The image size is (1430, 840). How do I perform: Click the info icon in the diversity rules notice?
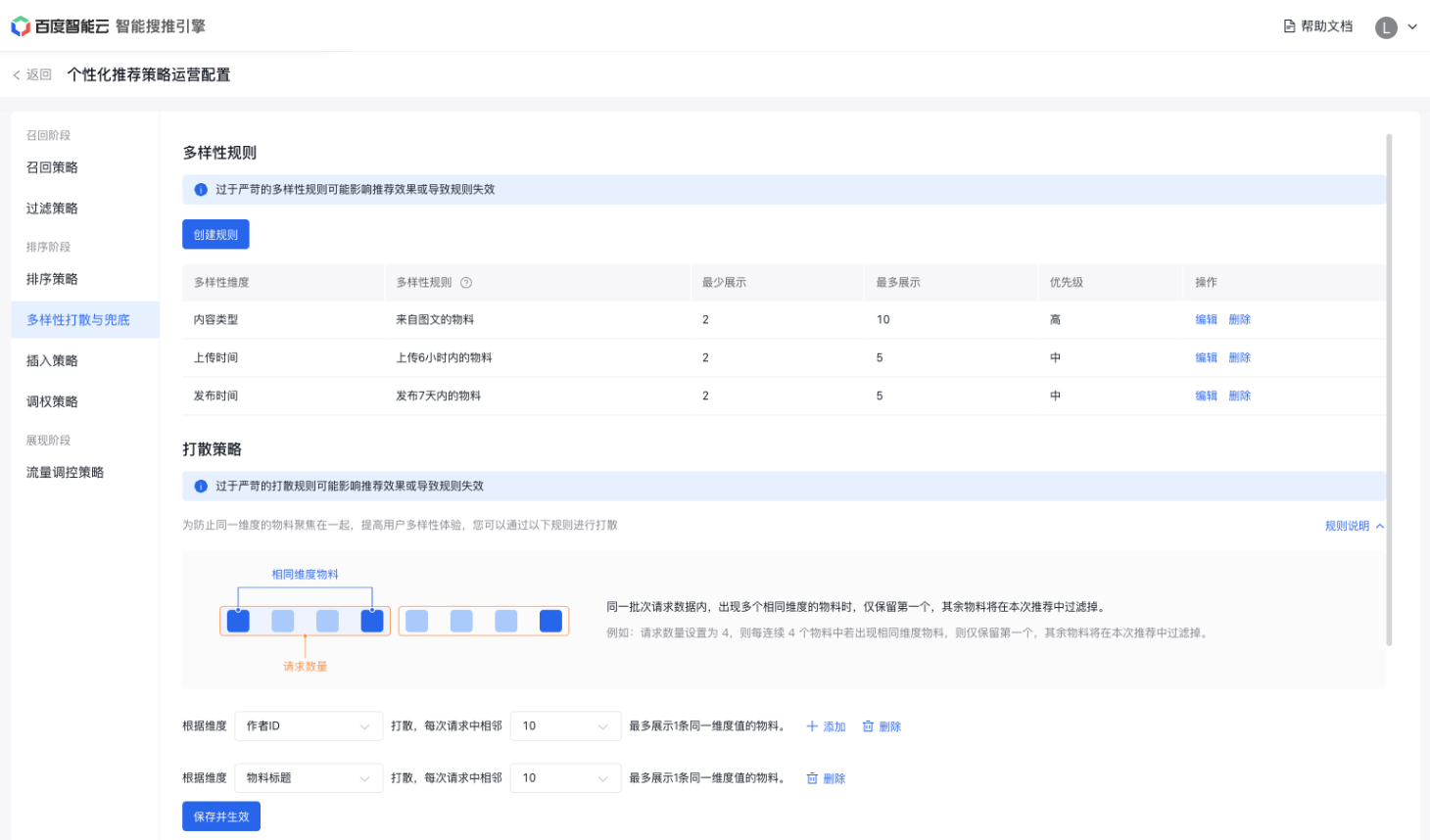click(201, 190)
